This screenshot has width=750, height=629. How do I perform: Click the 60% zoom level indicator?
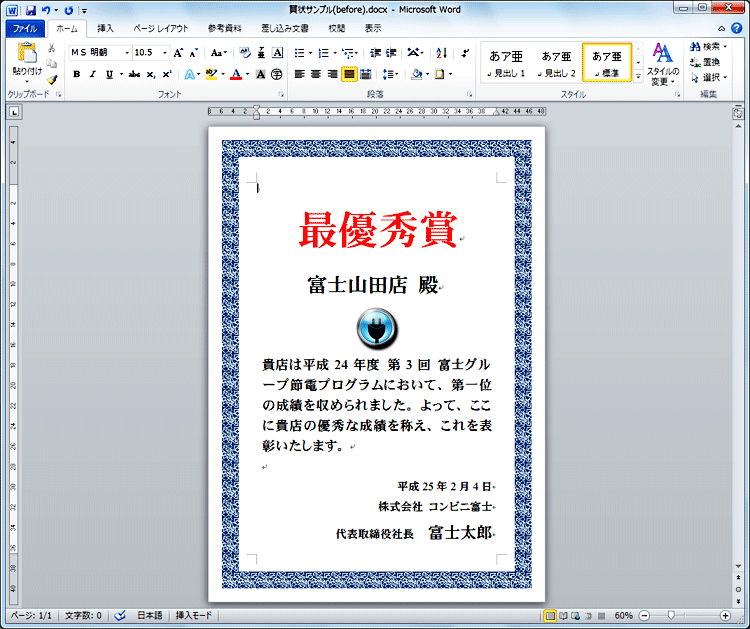pyautogui.click(x=623, y=616)
